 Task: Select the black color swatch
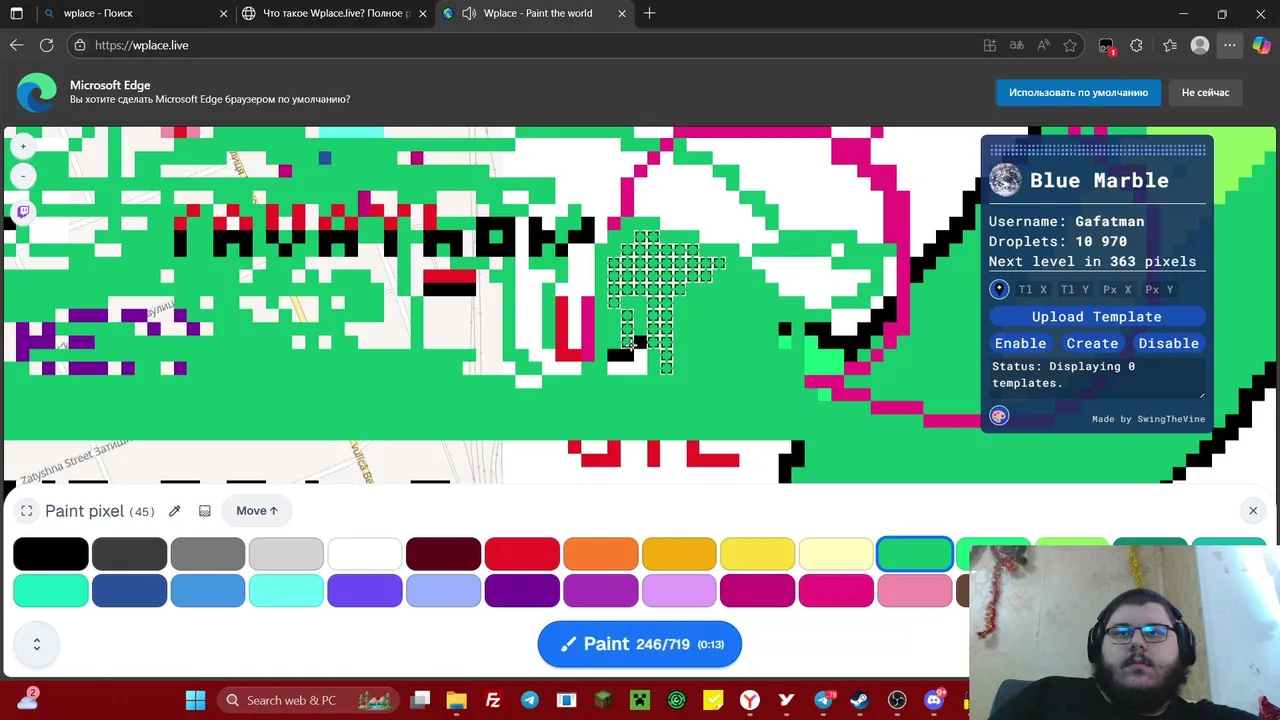click(x=51, y=554)
